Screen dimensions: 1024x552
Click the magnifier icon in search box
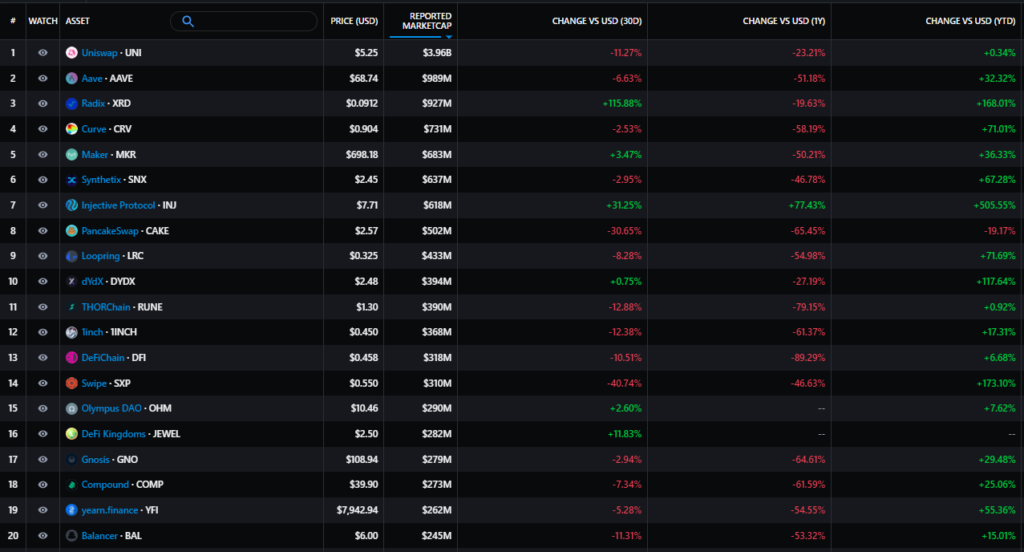pyautogui.click(x=188, y=22)
